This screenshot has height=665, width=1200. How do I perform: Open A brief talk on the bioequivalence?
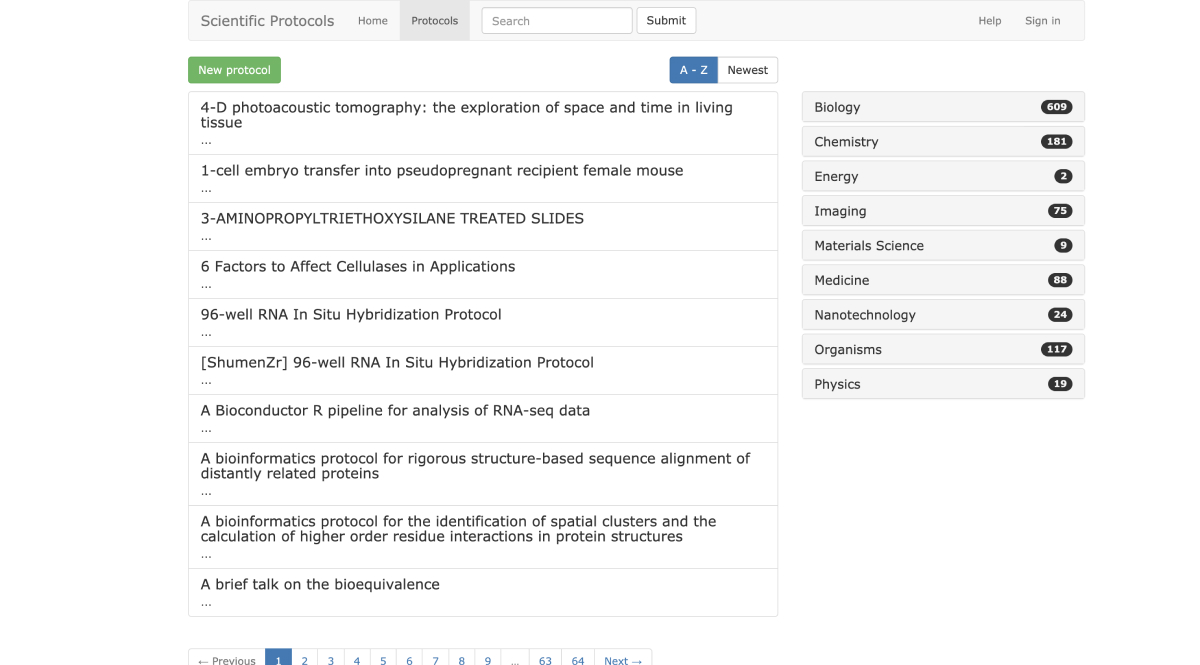[320, 585]
